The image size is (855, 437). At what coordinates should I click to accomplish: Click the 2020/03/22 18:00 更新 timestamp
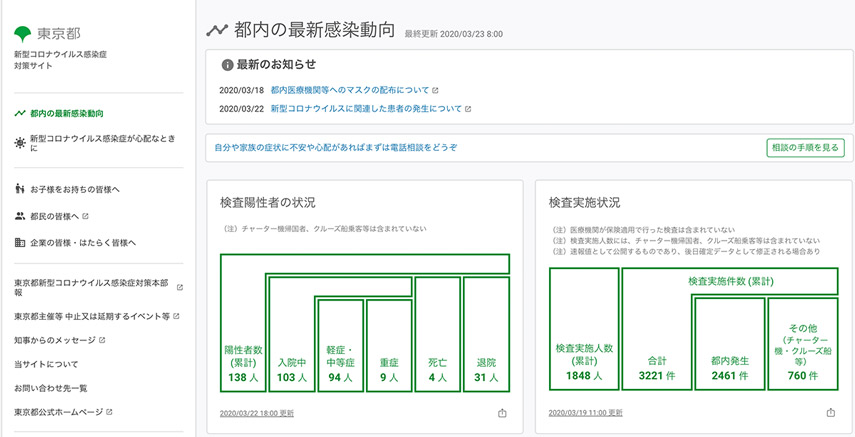pos(256,412)
